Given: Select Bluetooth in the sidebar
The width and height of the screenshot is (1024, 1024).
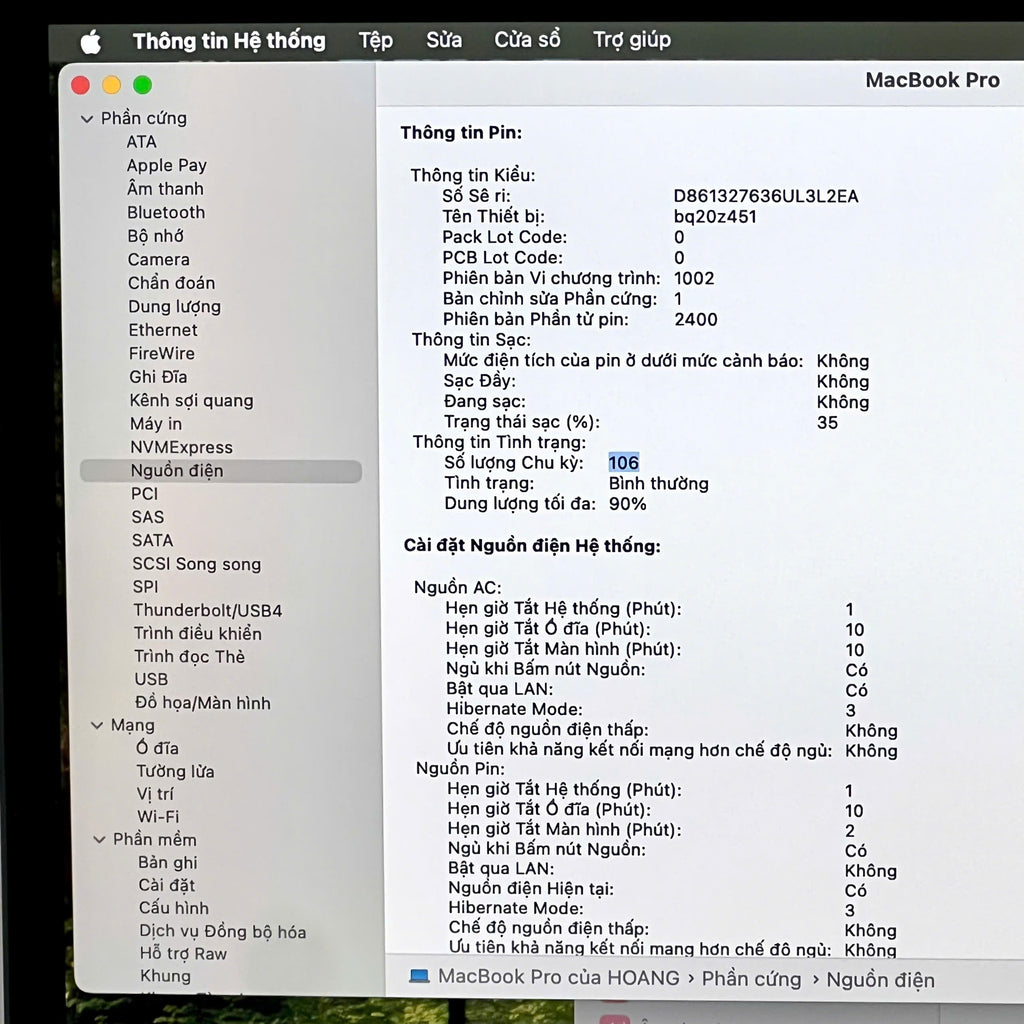Looking at the screenshot, I should (166, 212).
